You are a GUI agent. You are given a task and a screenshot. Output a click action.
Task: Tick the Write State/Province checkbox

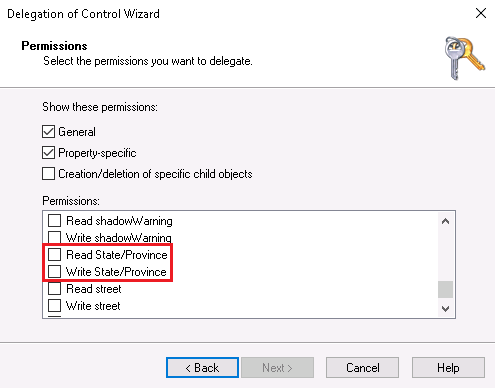click(55, 272)
